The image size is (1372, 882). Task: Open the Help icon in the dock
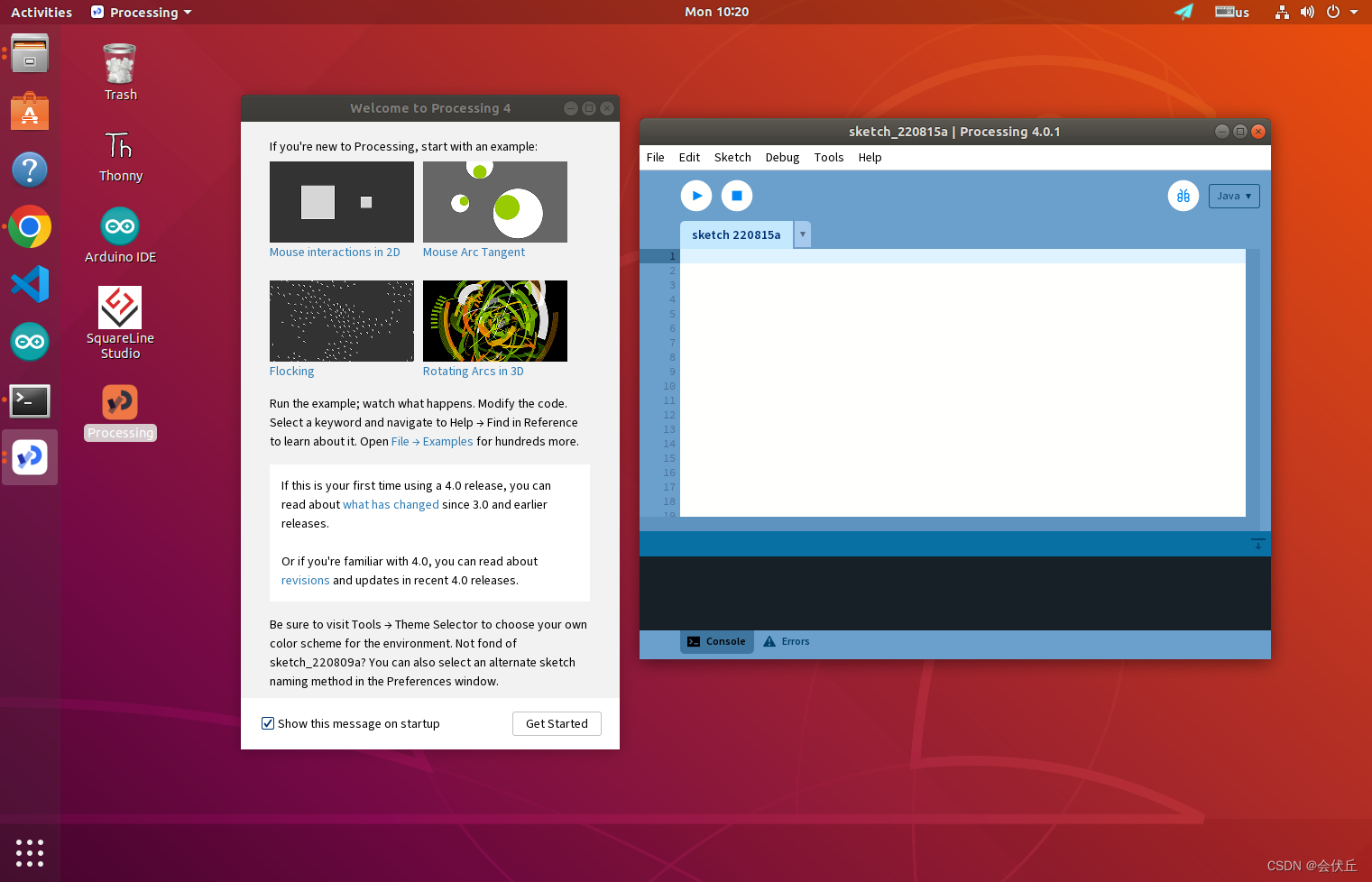[30, 170]
